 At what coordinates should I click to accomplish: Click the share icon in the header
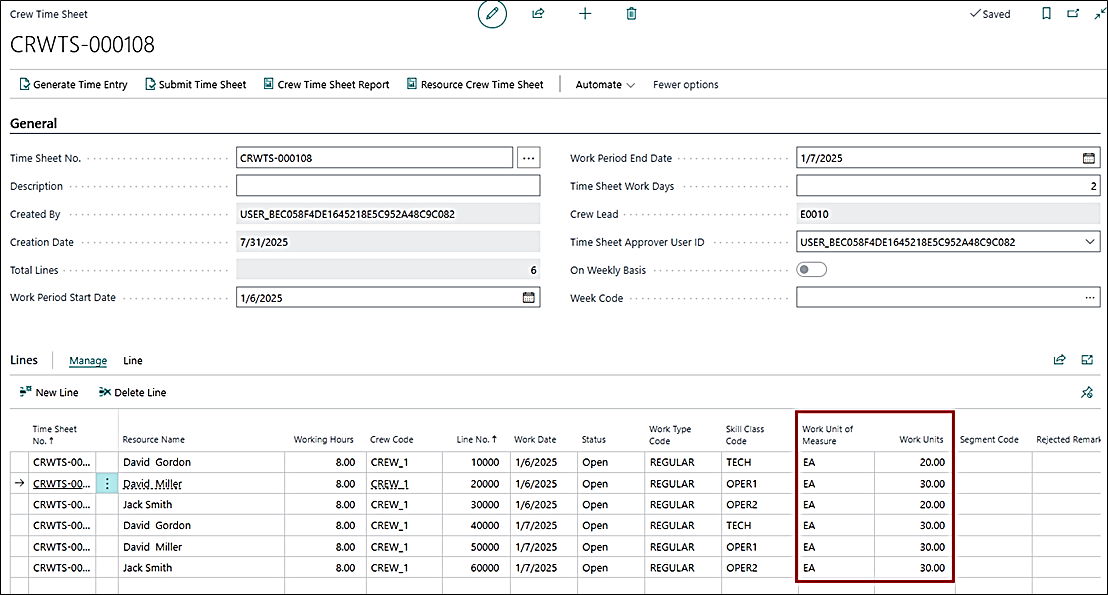pyautogui.click(x=538, y=13)
